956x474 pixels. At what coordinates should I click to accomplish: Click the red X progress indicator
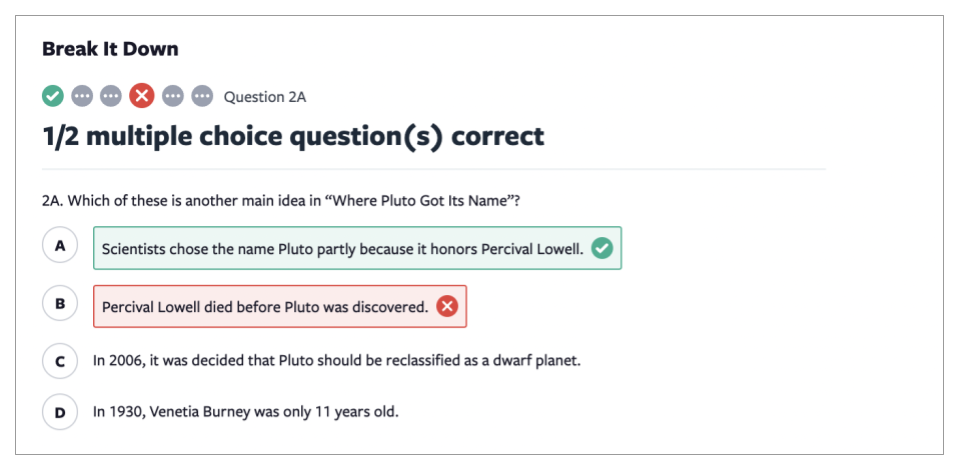[x=142, y=96]
